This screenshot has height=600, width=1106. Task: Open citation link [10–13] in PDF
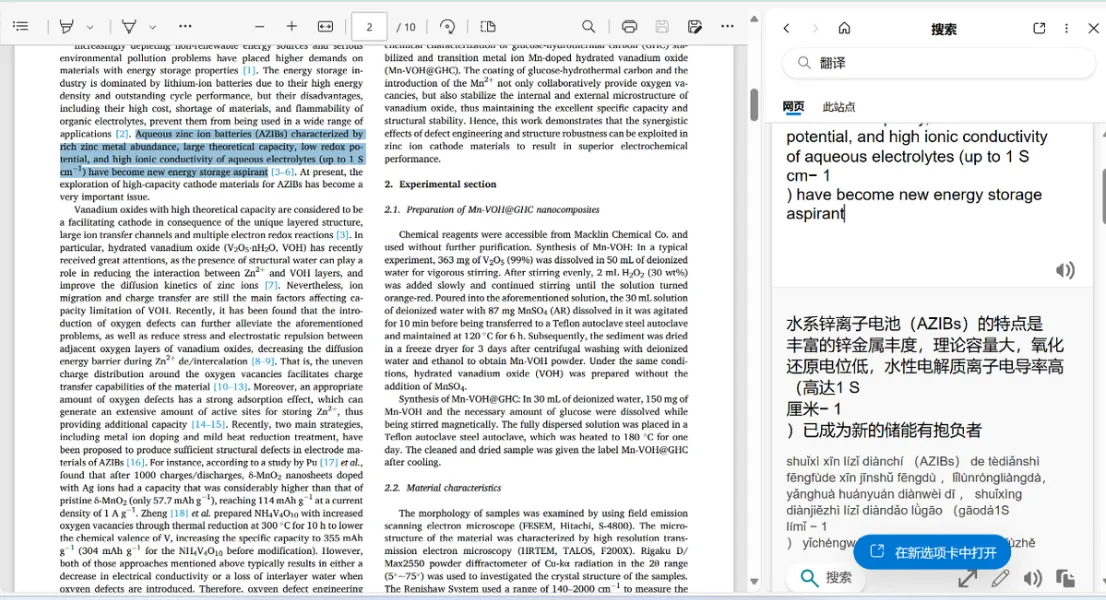(231, 387)
